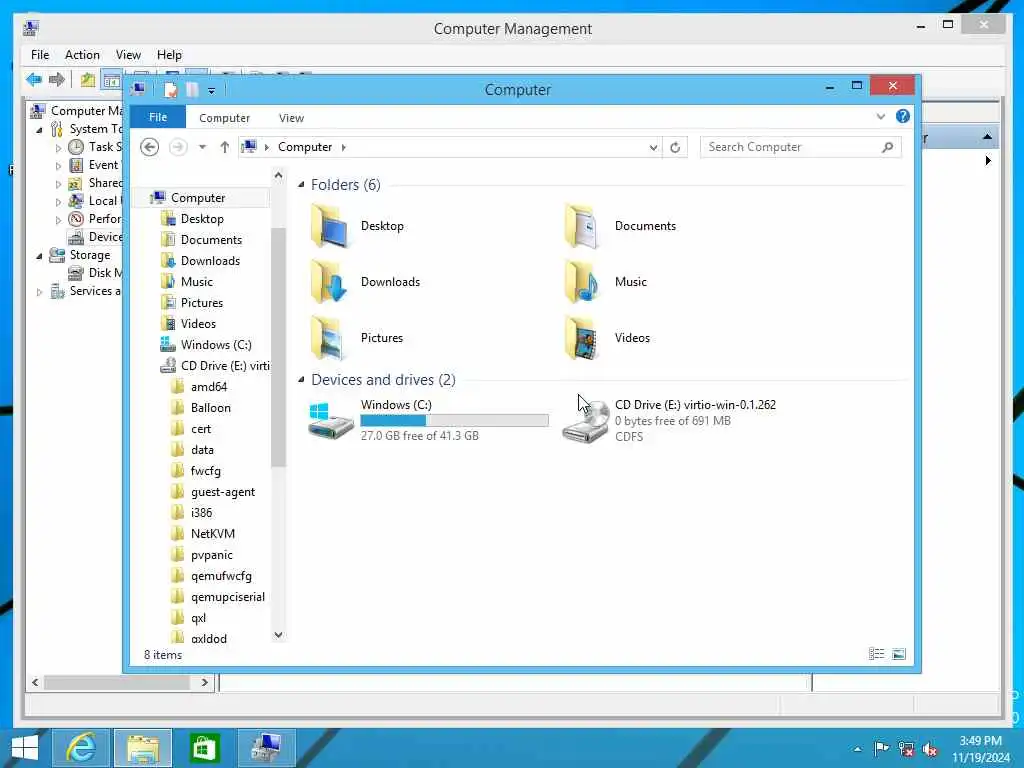1024x768 pixels.
Task: Click the muted speaker tray icon
Action: [x=930, y=749]
